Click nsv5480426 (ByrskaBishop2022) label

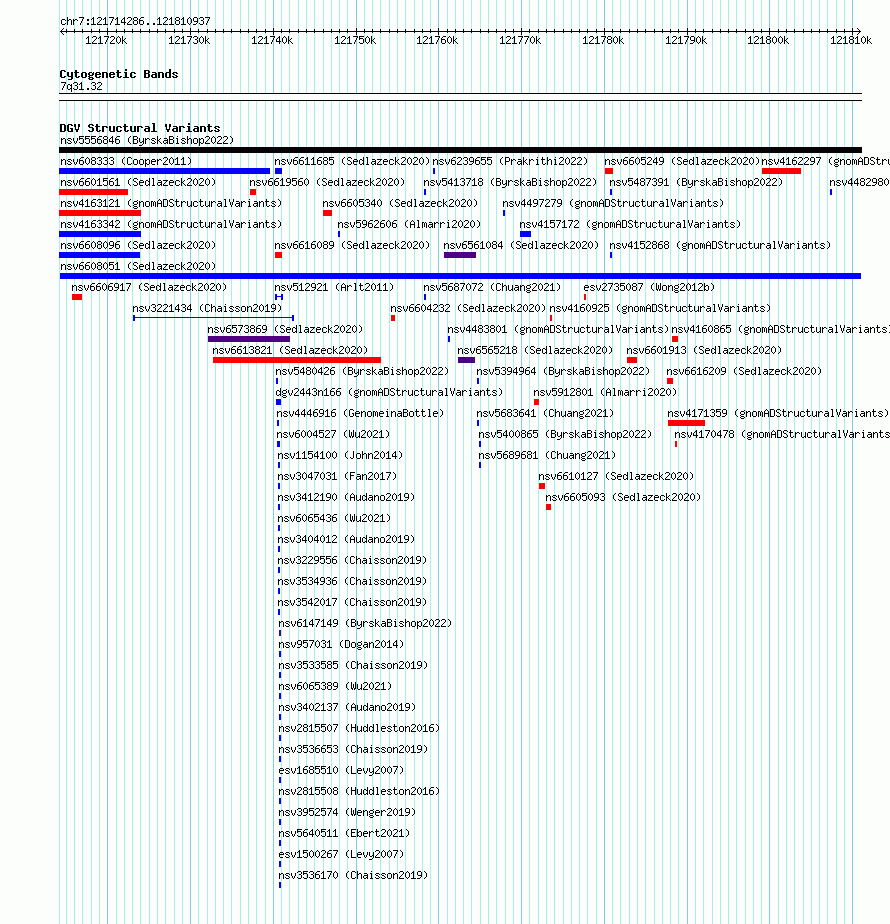[x=362, y=371]
